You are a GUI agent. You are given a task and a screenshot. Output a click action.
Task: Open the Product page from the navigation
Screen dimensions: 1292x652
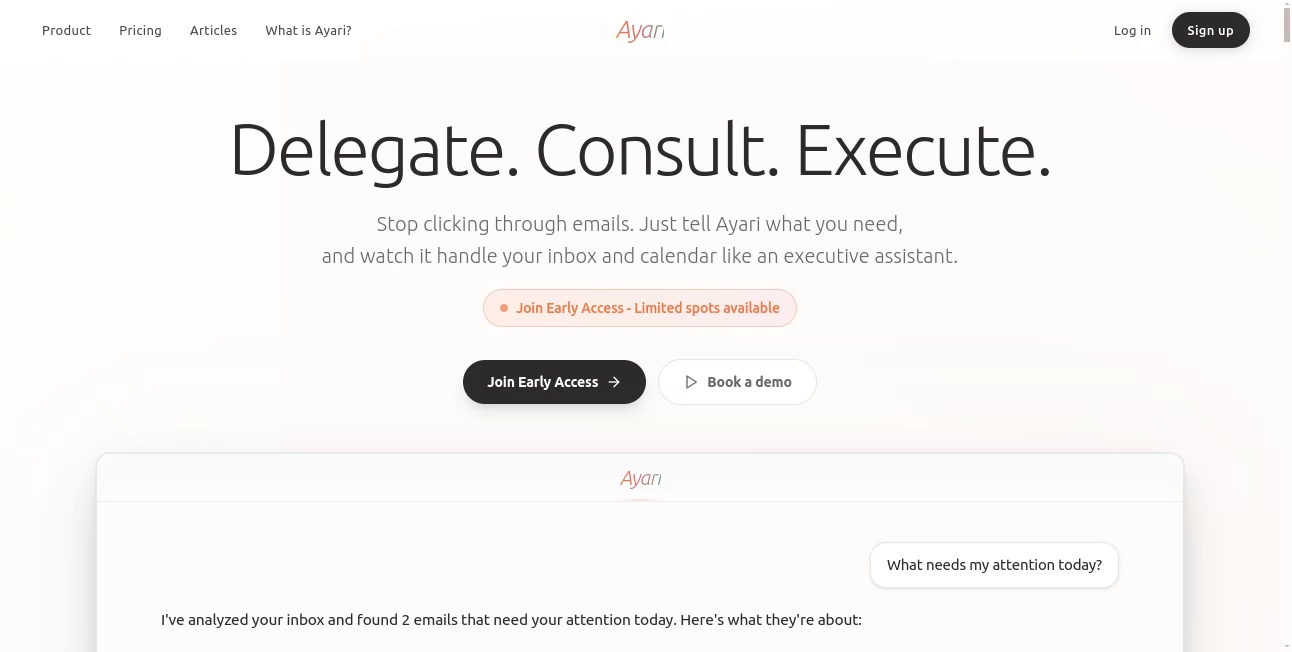pyautogui.click(x=66, y=30)
